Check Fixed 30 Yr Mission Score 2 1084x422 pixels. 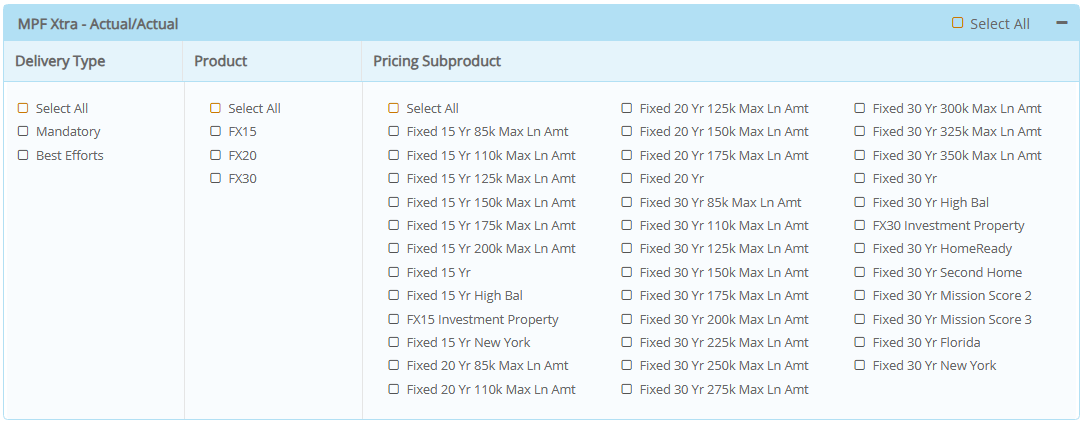[860, 295]
